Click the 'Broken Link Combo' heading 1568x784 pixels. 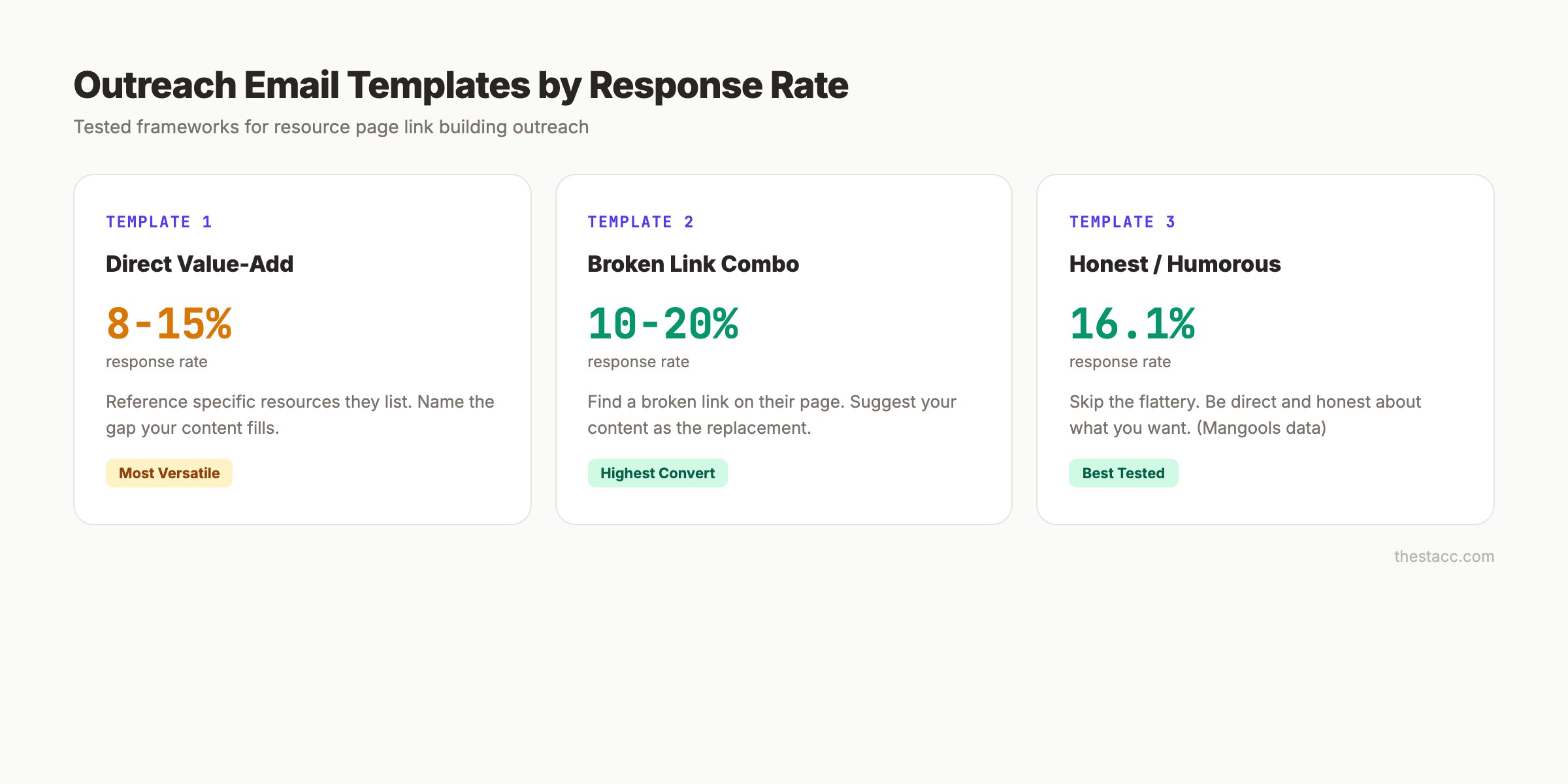(x=693, y=264)
